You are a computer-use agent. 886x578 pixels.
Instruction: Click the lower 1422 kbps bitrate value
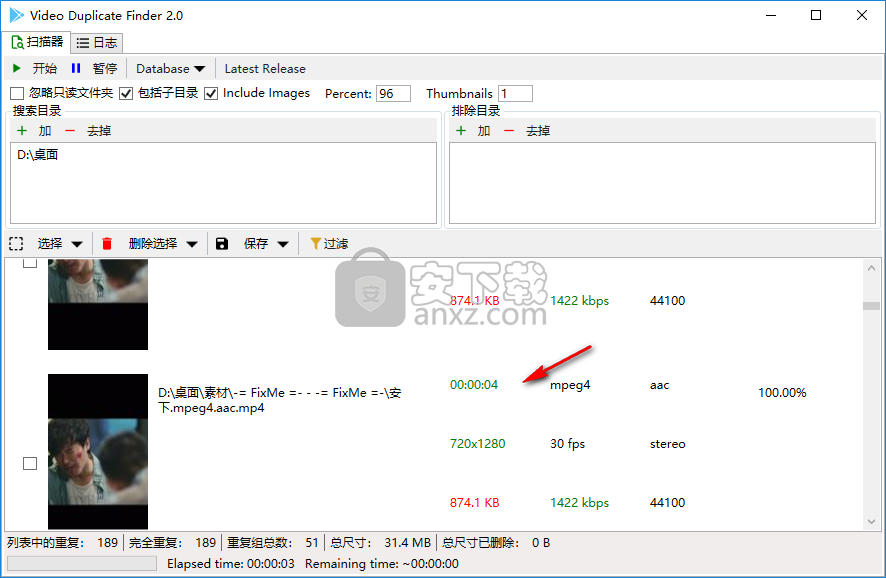coord(580,502)
